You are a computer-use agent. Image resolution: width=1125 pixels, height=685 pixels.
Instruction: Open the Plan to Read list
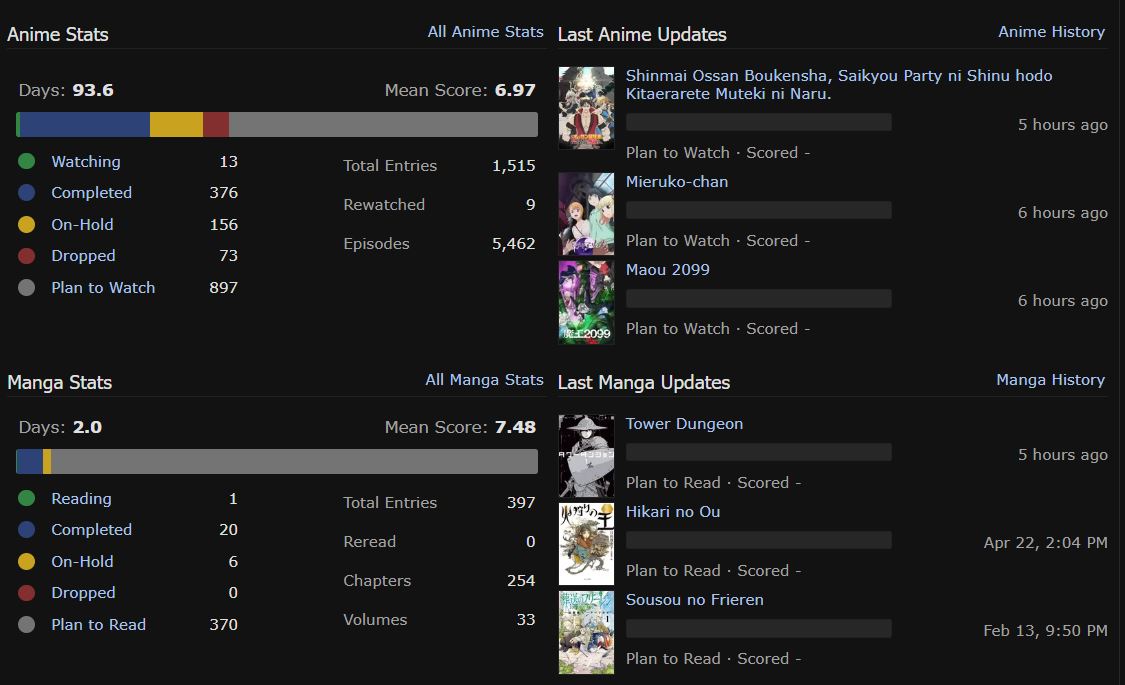[98, 625]
